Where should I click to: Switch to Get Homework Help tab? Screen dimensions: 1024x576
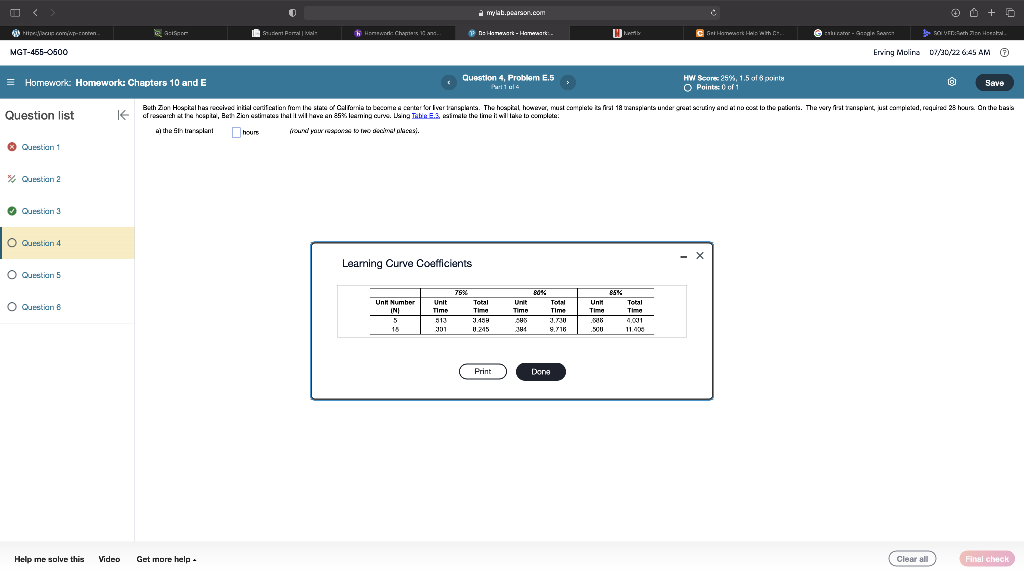tap(740, 33)
